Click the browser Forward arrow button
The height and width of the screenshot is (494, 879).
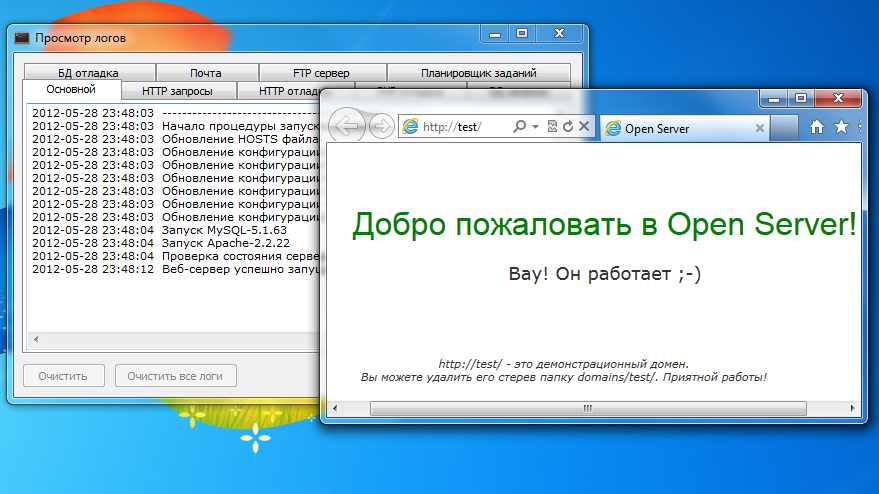[x=381, y=127]
